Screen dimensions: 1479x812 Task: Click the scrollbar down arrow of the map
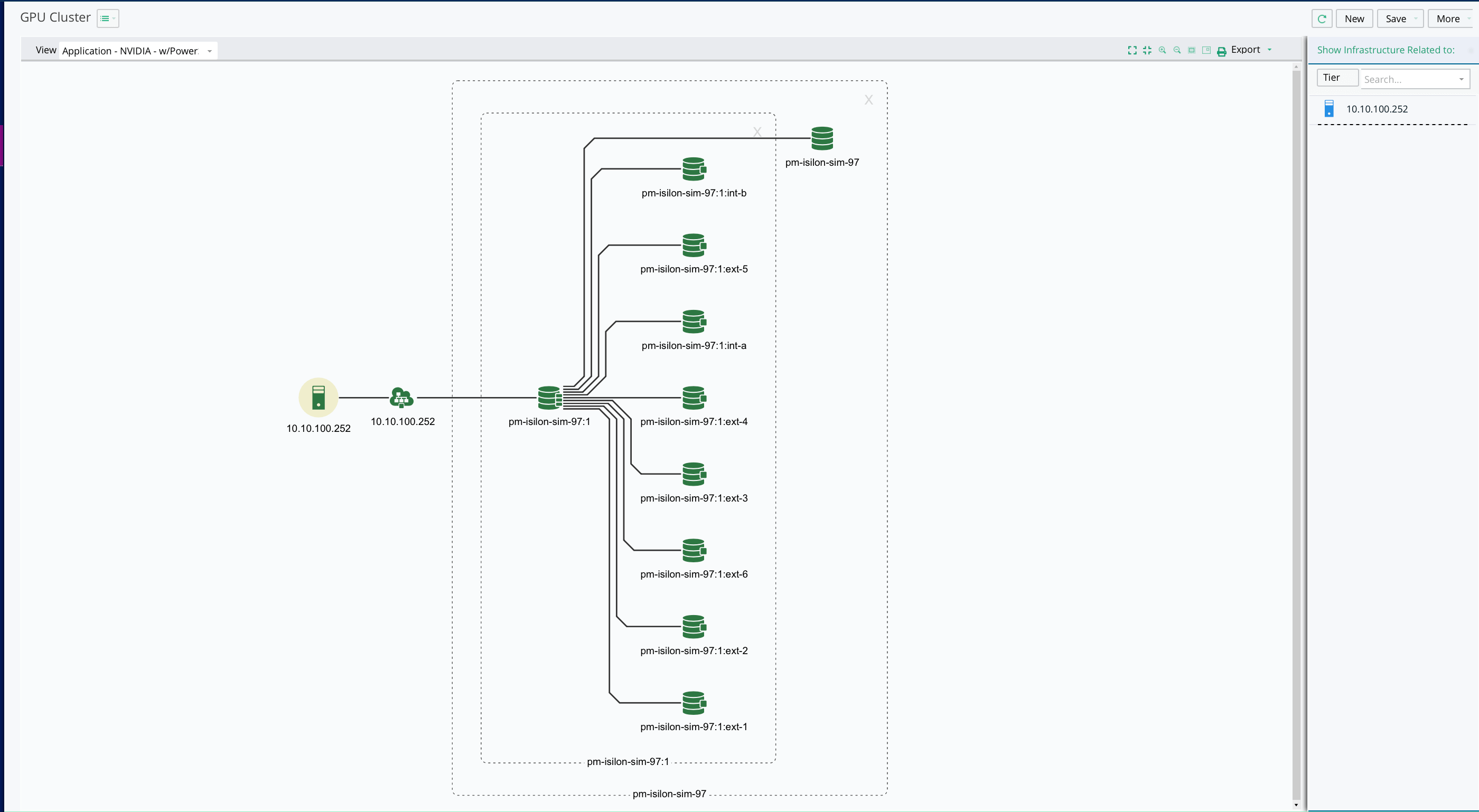click(x=1296, y=805)
